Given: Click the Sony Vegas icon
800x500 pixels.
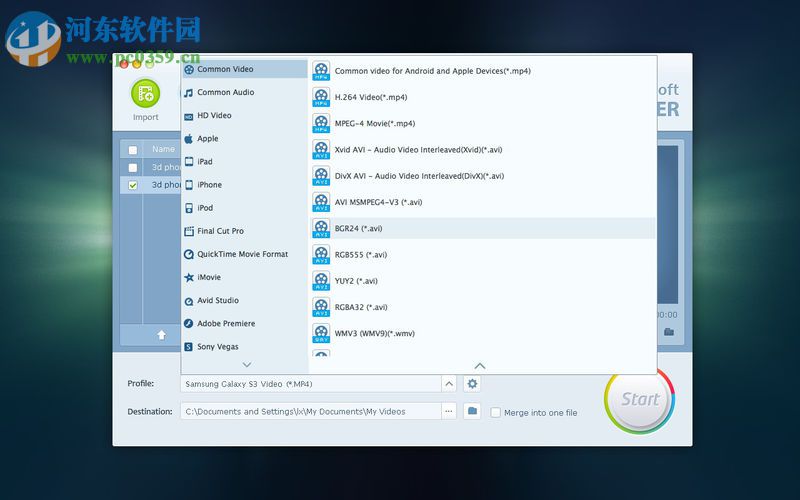Looking at the screenshot, I should pyautogui.click(x=189, y=347).
